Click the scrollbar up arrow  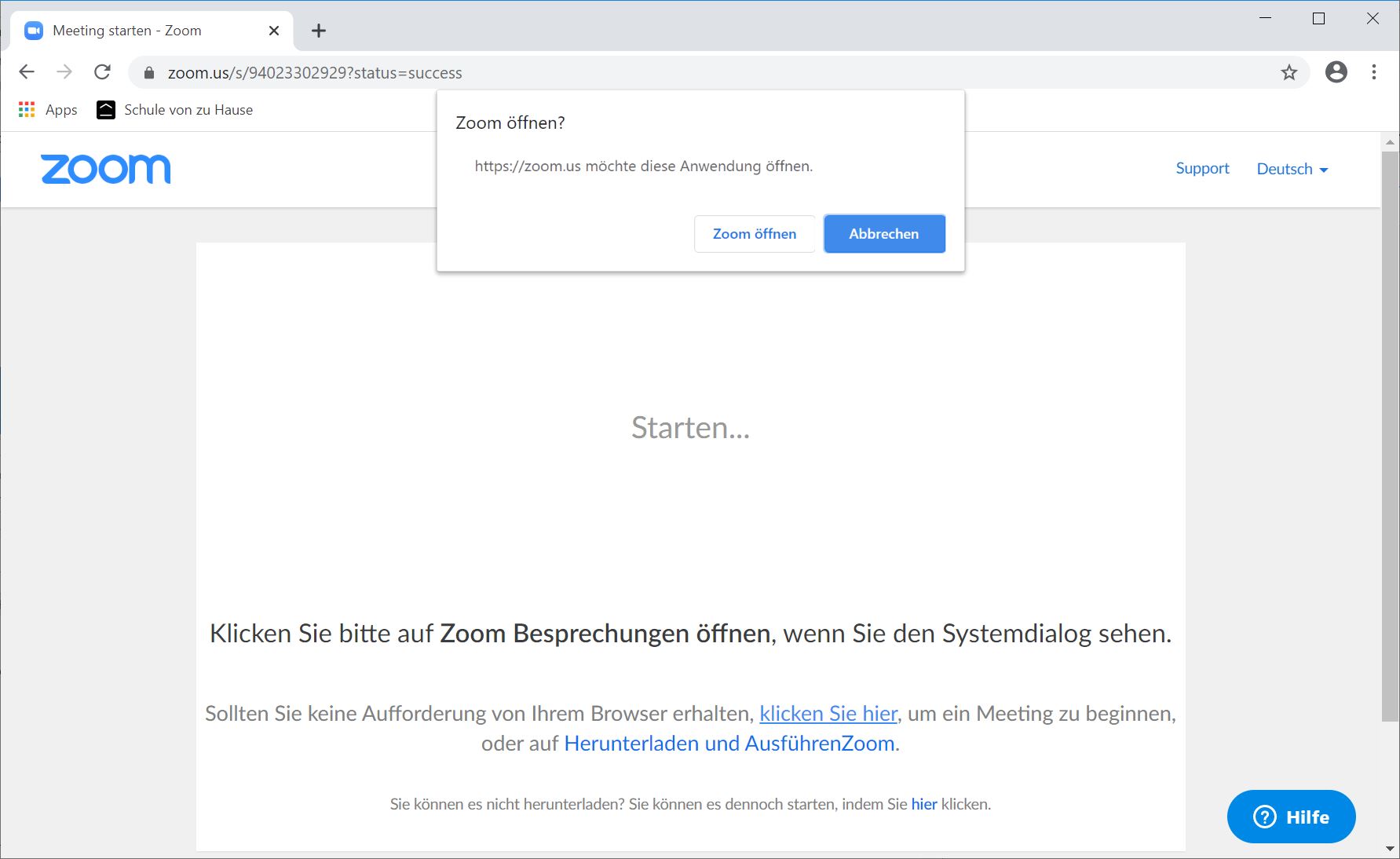pos(1390,142)
